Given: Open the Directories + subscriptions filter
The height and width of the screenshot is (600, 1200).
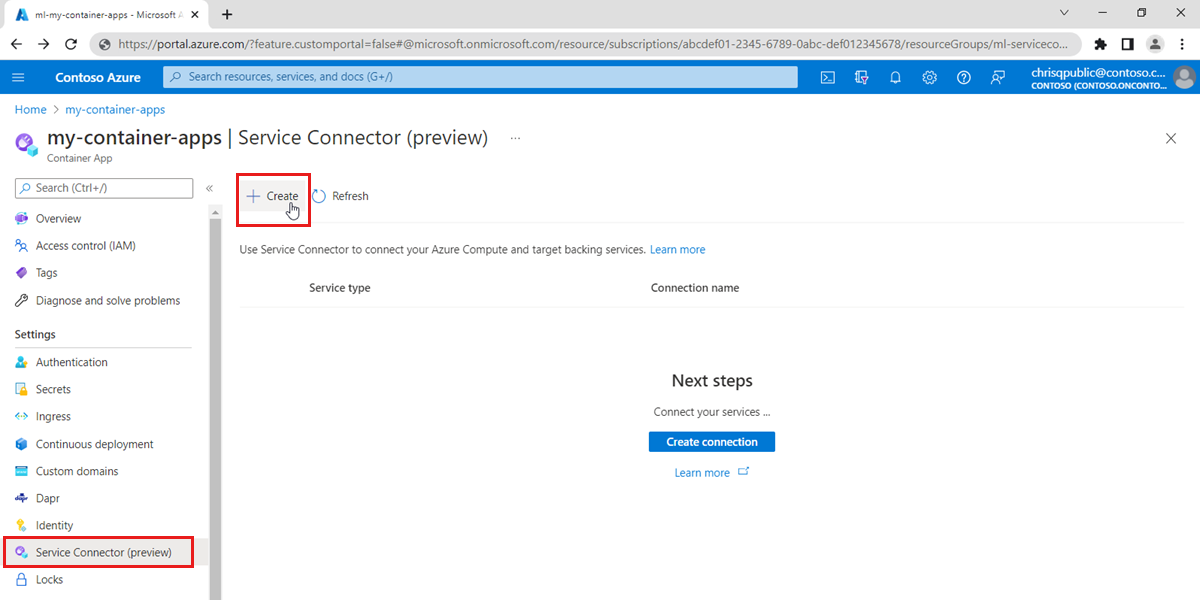Looking at the screenshot, I should click(861, 77).
